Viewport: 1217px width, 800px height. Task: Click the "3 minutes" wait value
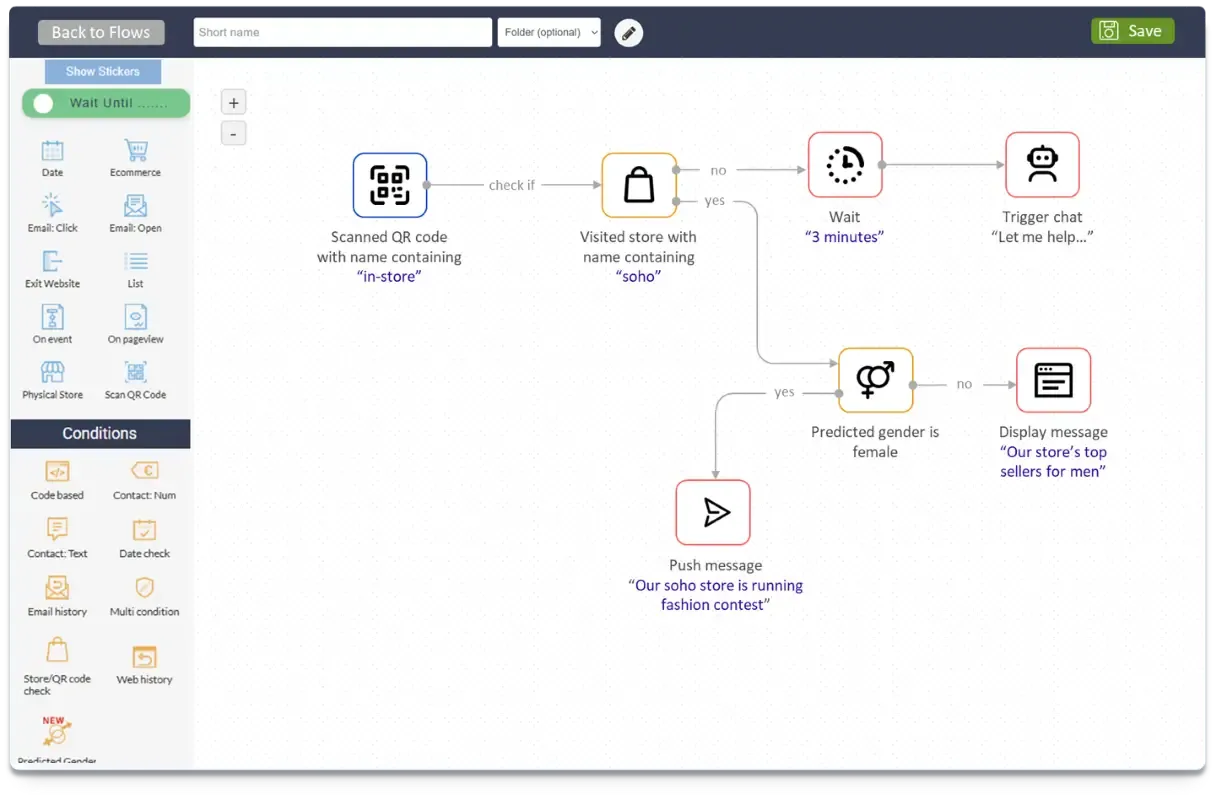(845, 237)
